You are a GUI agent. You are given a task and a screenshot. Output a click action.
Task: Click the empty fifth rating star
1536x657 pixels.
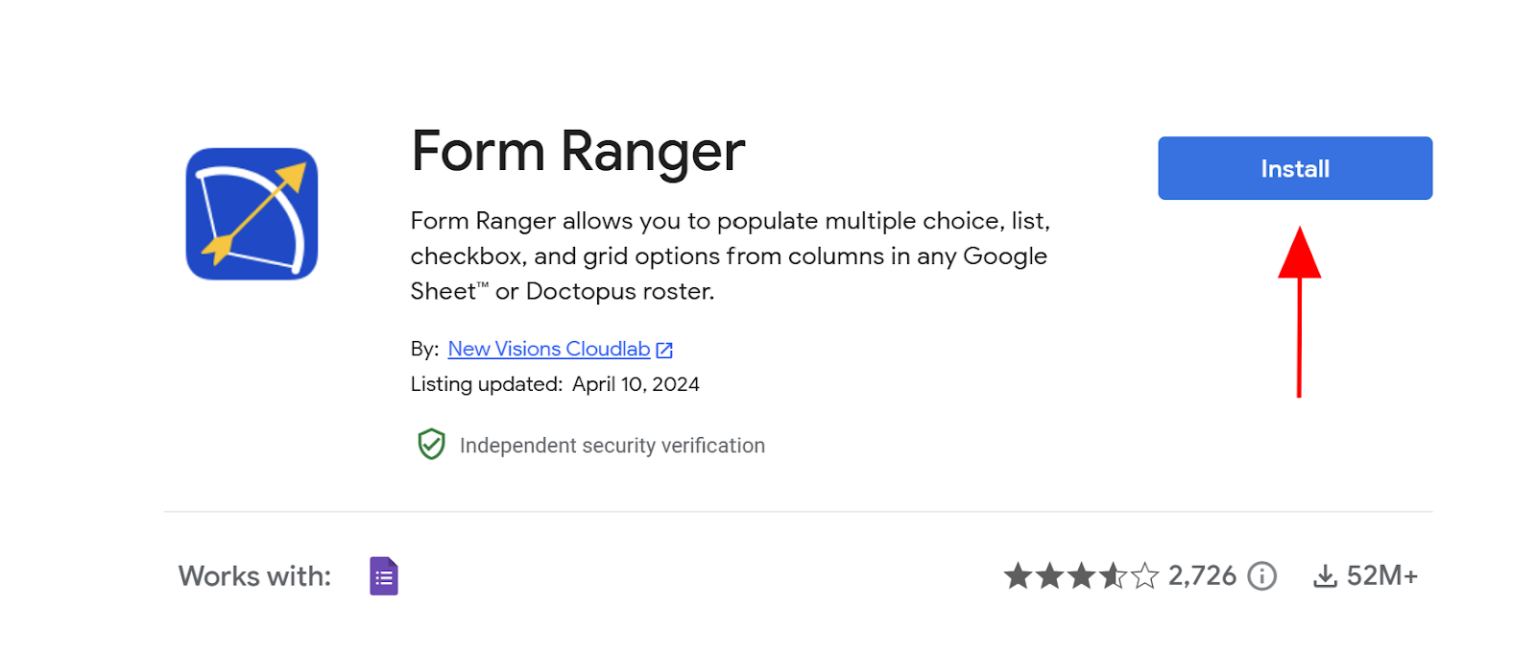click(x=1145, y=576)
